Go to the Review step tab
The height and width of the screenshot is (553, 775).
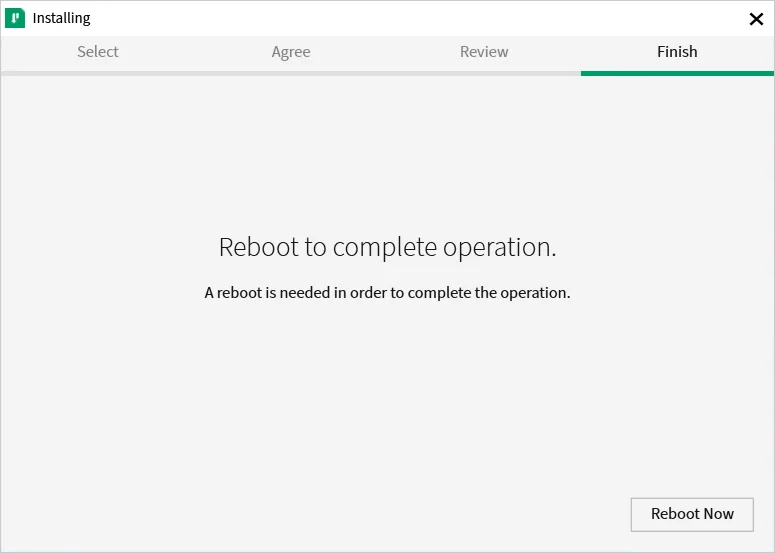[484, 52]
